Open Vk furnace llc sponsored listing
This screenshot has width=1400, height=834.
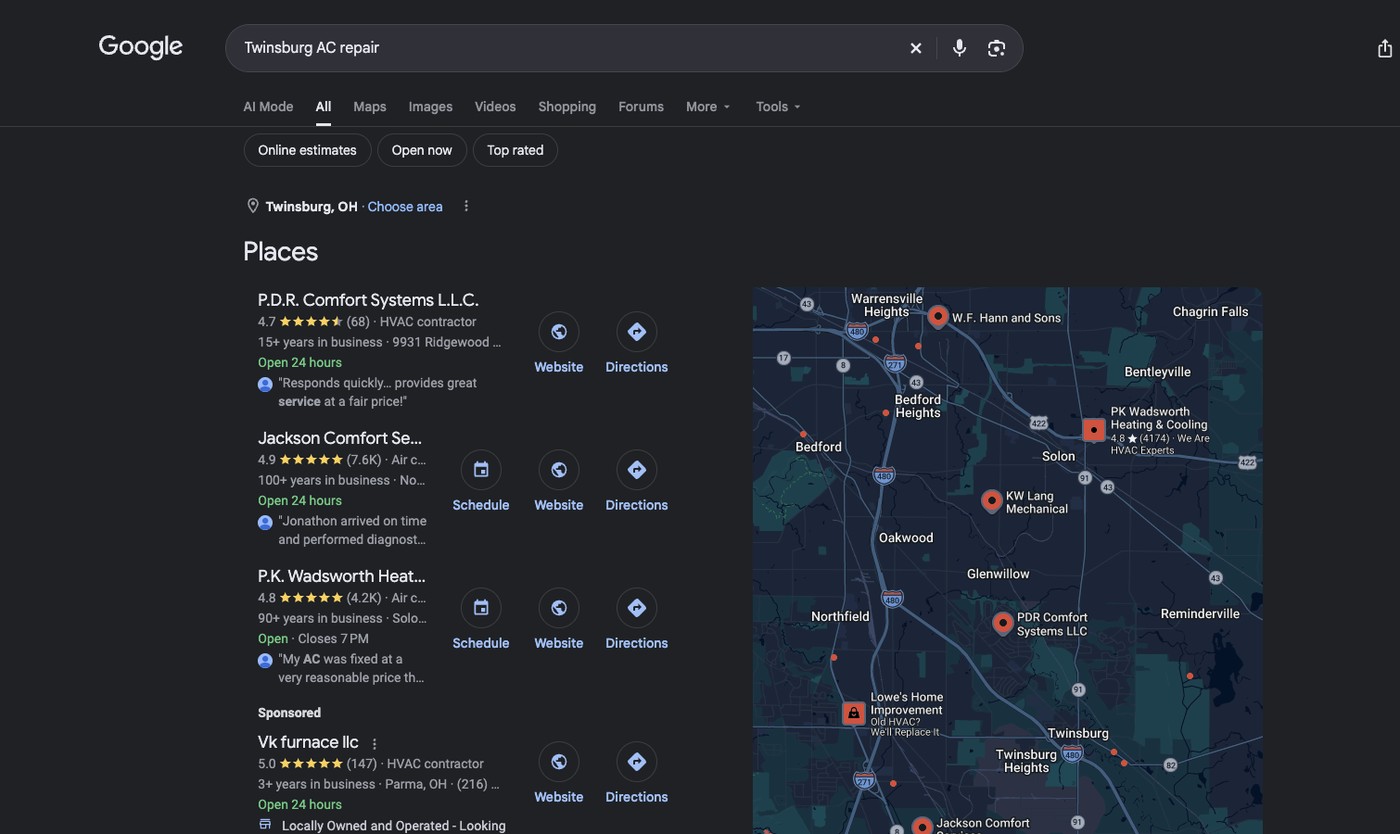pyautogui.click(x=308, y=742)
